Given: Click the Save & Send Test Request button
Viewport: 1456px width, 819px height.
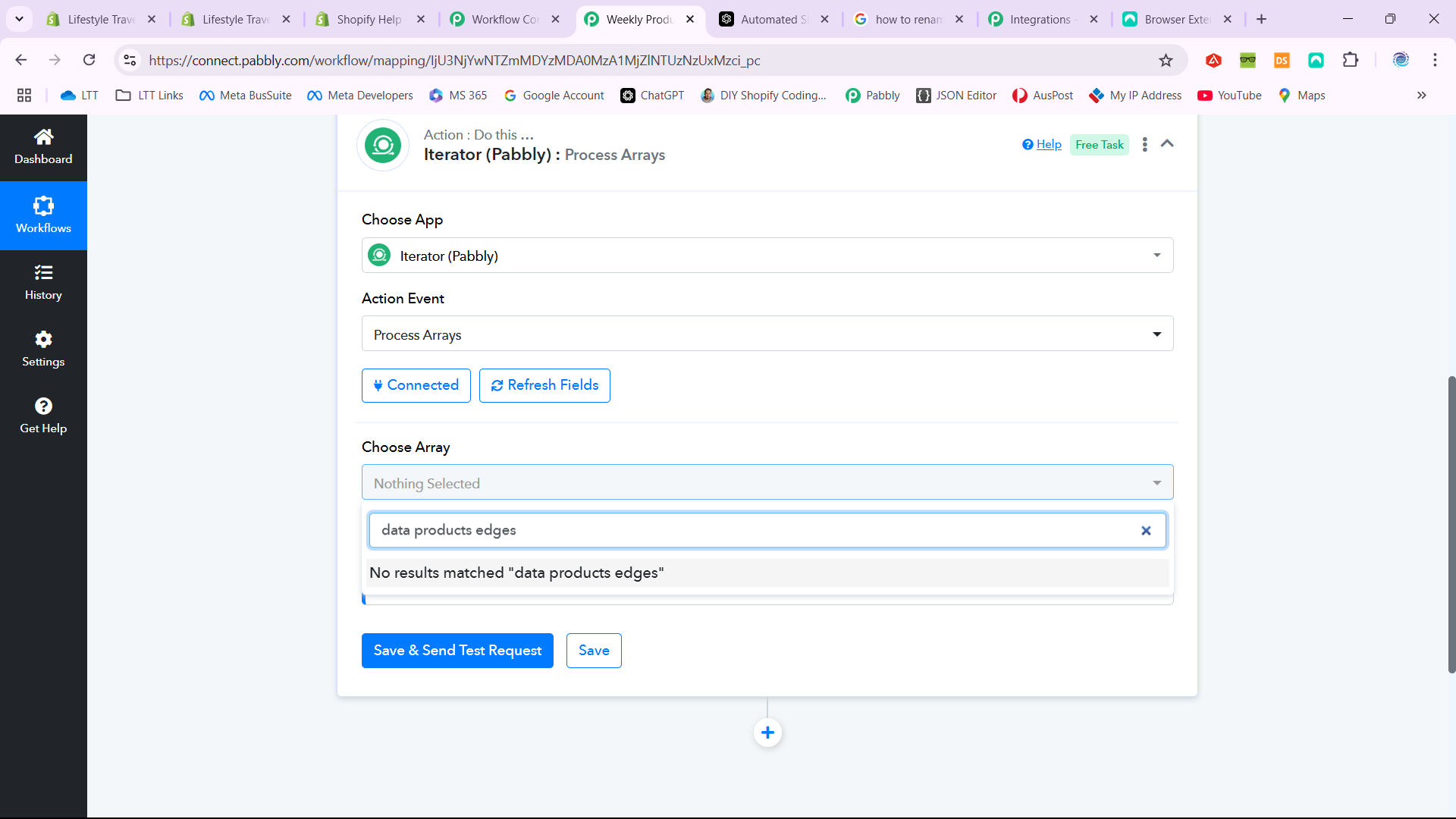Looking at the screenshot, I should click(x=457, y=650).
